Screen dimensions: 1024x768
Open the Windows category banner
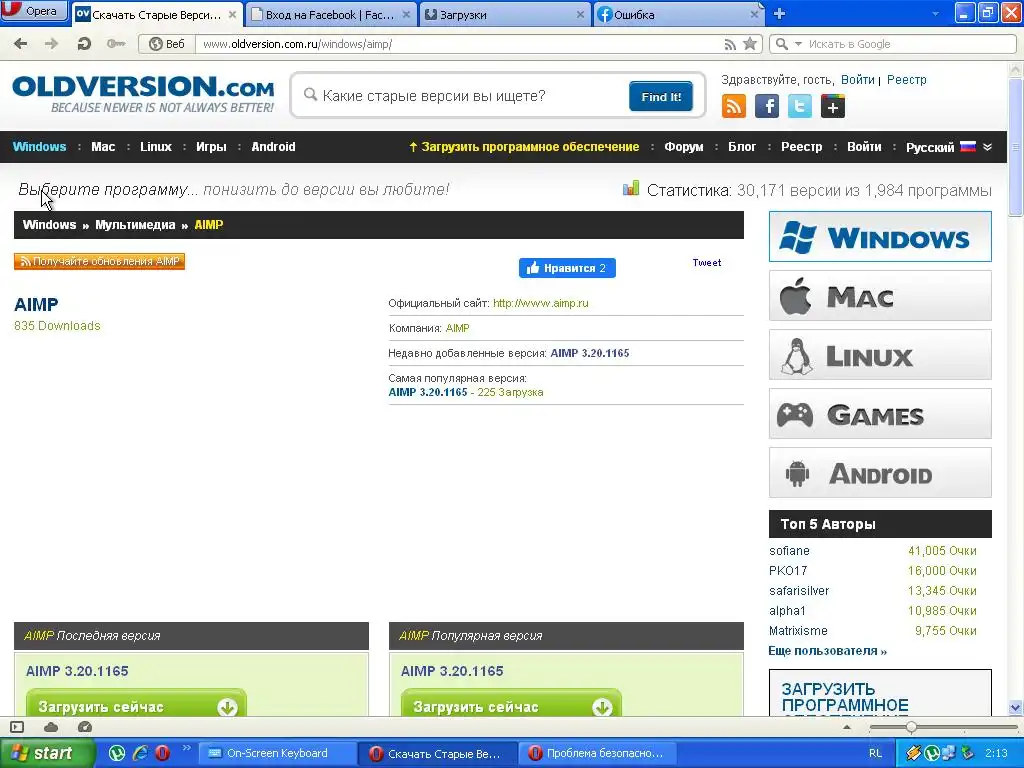coord(880,236)
